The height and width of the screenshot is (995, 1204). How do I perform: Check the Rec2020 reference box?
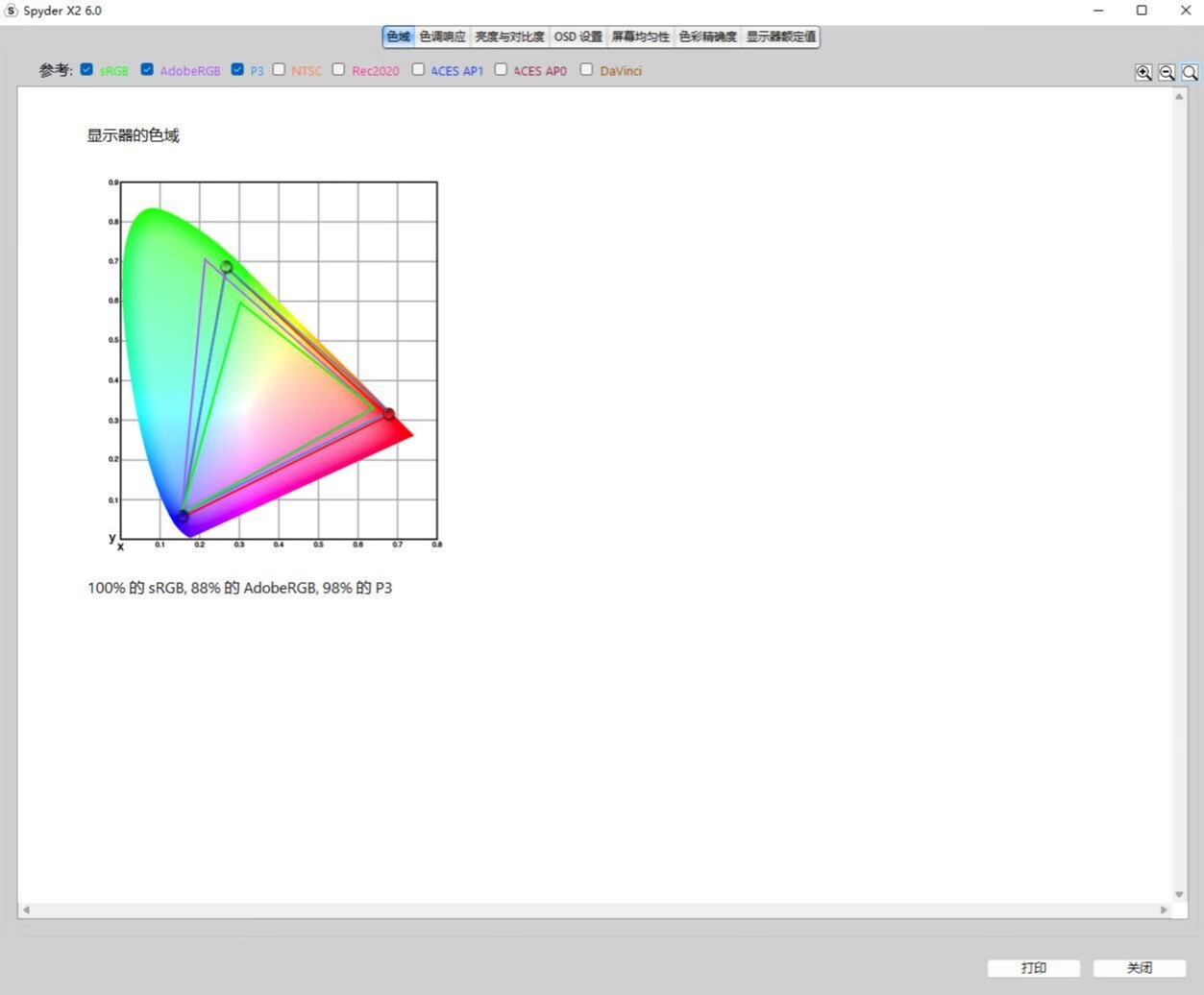pyautogui.click(x=338, y=69)
